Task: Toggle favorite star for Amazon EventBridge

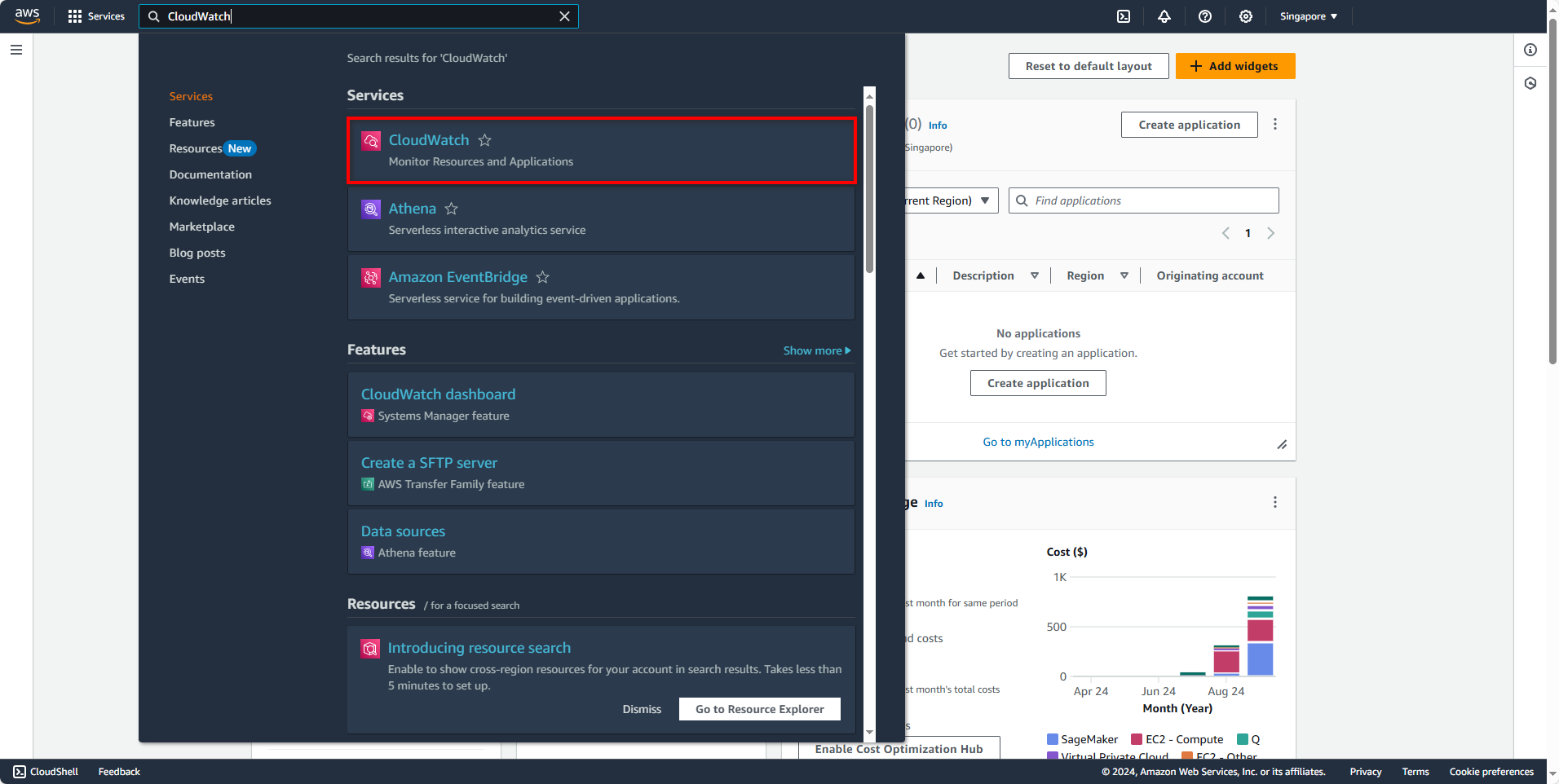Action: click(x=543, y=277)
